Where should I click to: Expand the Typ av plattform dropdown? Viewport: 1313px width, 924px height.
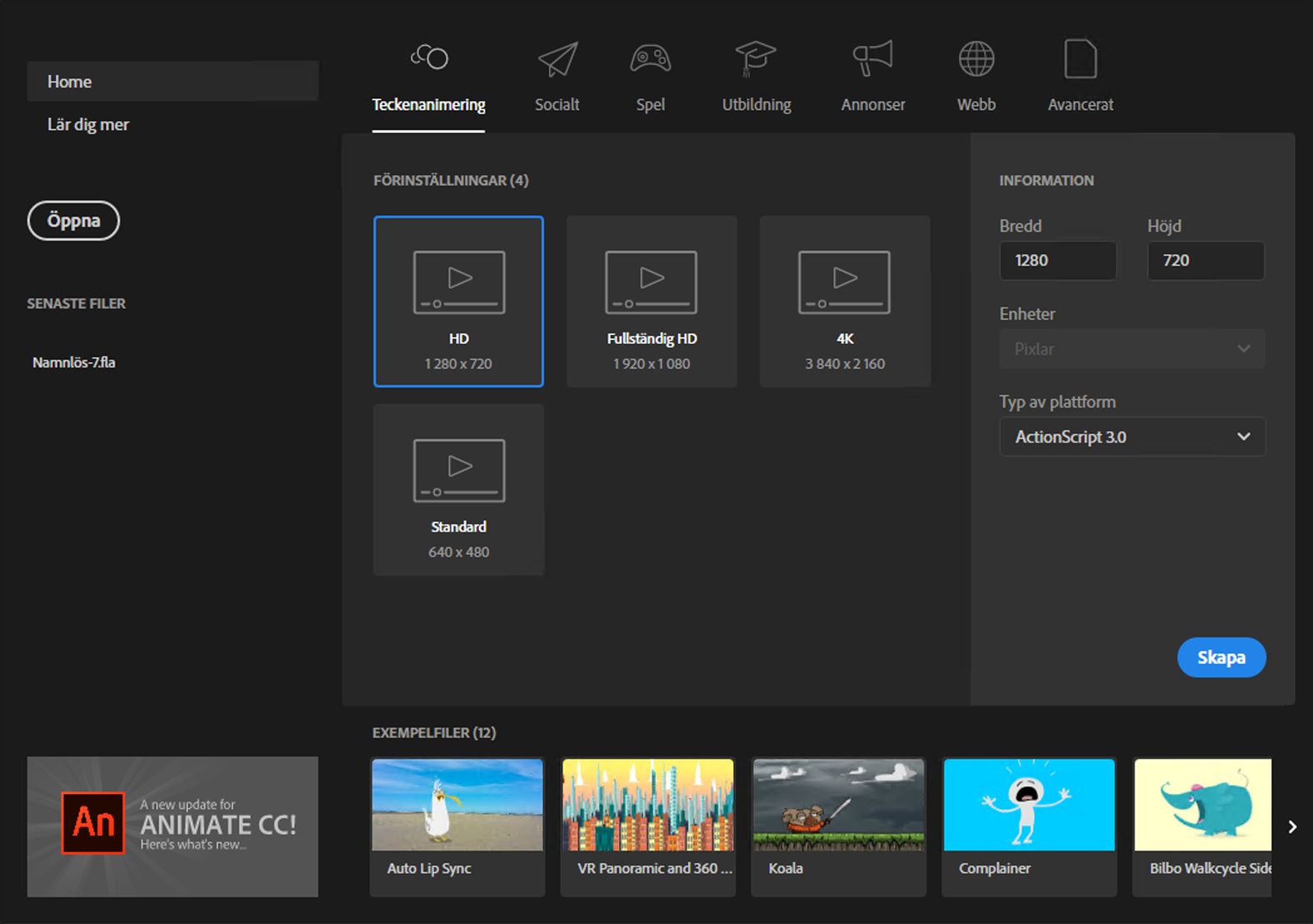(x=1132, y=437)
